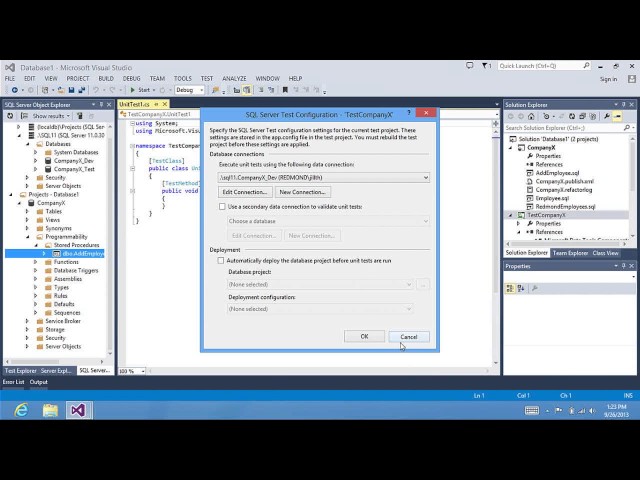Click the Navigate Backward toolbar icon
Image resolution: width=640 pixels, height=480 pixels.
coord(15,90)
